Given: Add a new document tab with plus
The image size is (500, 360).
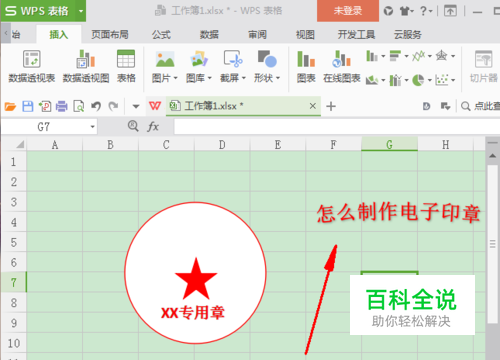Looking at the screenshot, I should (331, 107).
